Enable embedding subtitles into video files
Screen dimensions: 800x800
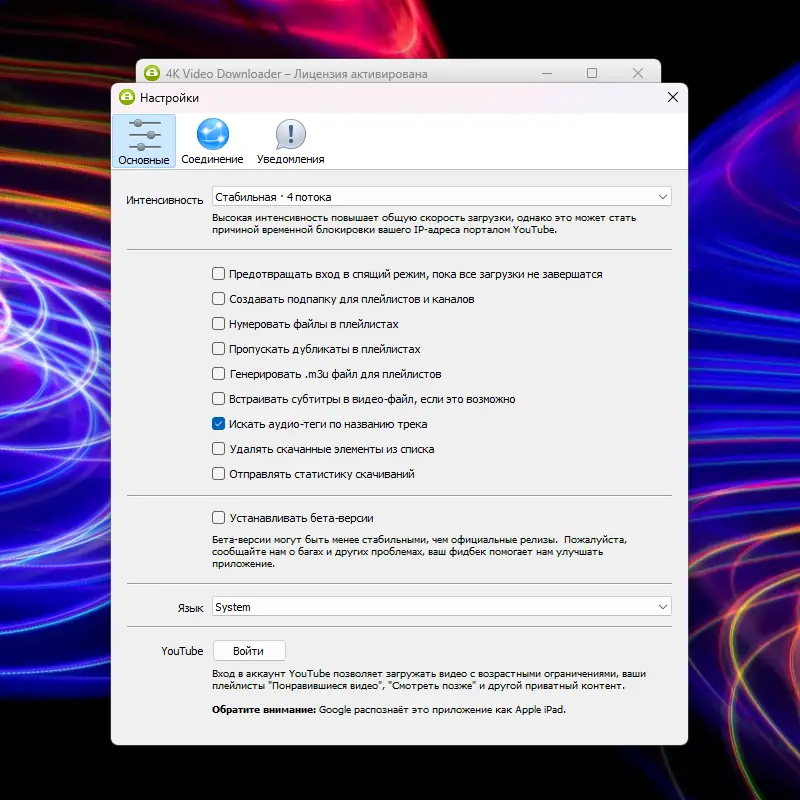218,398
